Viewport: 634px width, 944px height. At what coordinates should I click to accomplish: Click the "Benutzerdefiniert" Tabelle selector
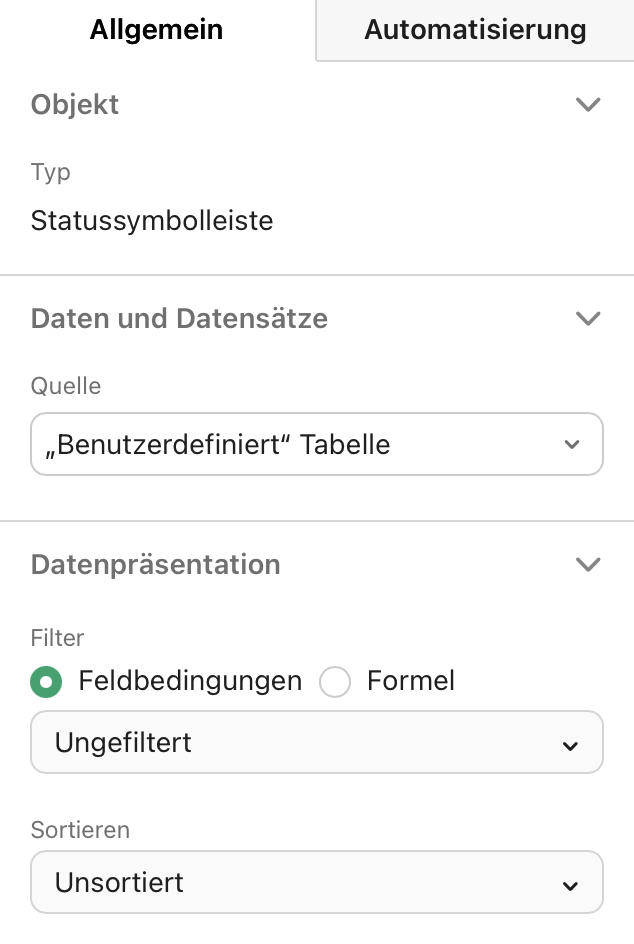click(x=317, y=444)
